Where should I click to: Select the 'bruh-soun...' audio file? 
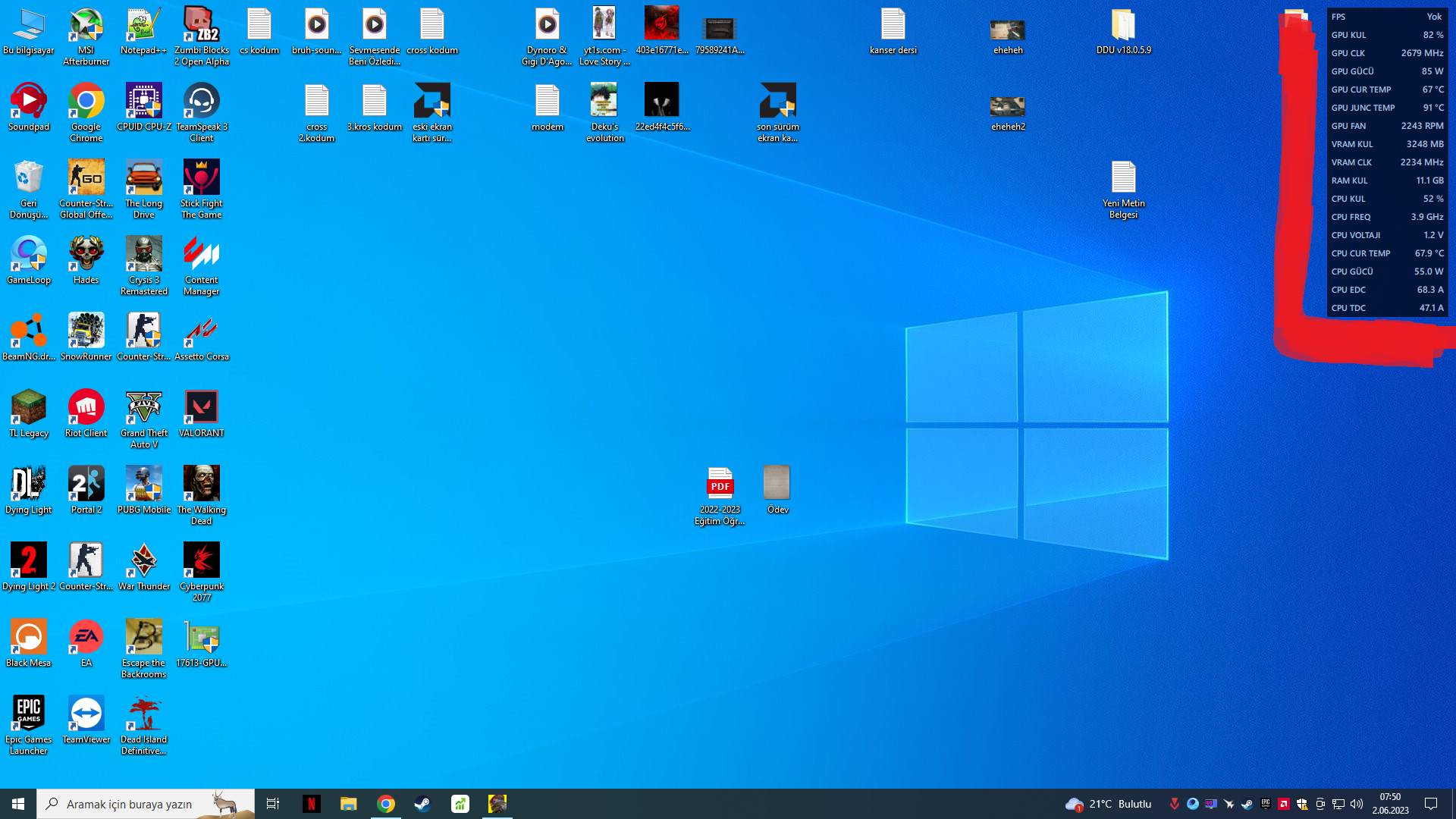click(317, 31)
